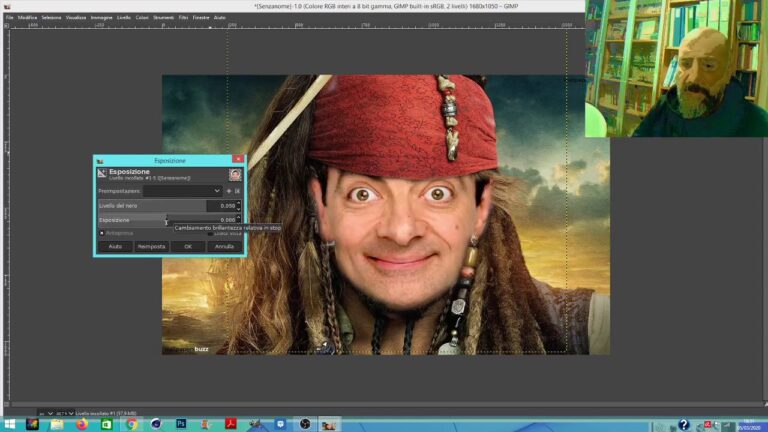The image size is (768, 432).
Task: Click the GIMP Wilber icon in title bar
Action: coord(6,6)
